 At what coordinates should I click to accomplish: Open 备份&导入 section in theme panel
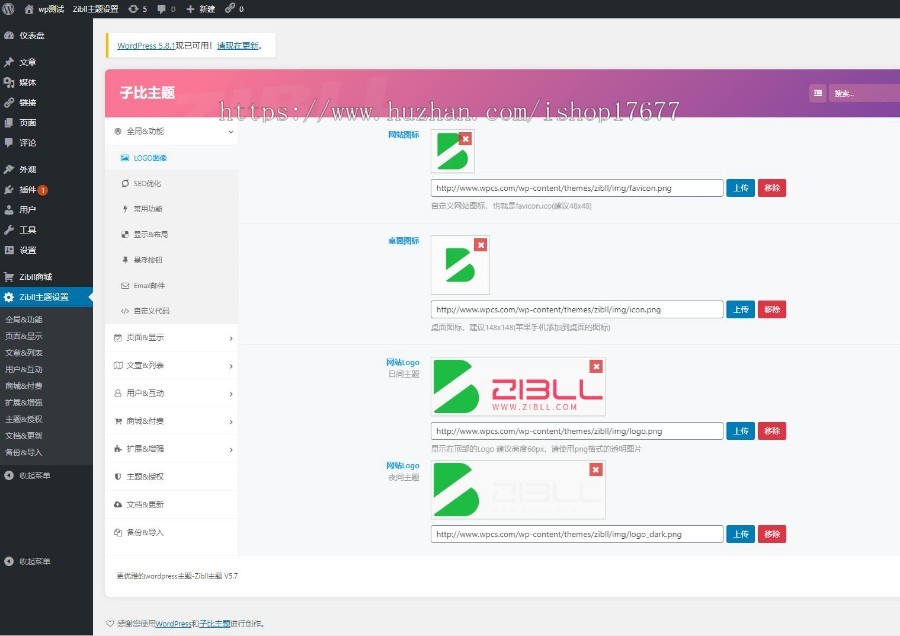tap(172, 532)
